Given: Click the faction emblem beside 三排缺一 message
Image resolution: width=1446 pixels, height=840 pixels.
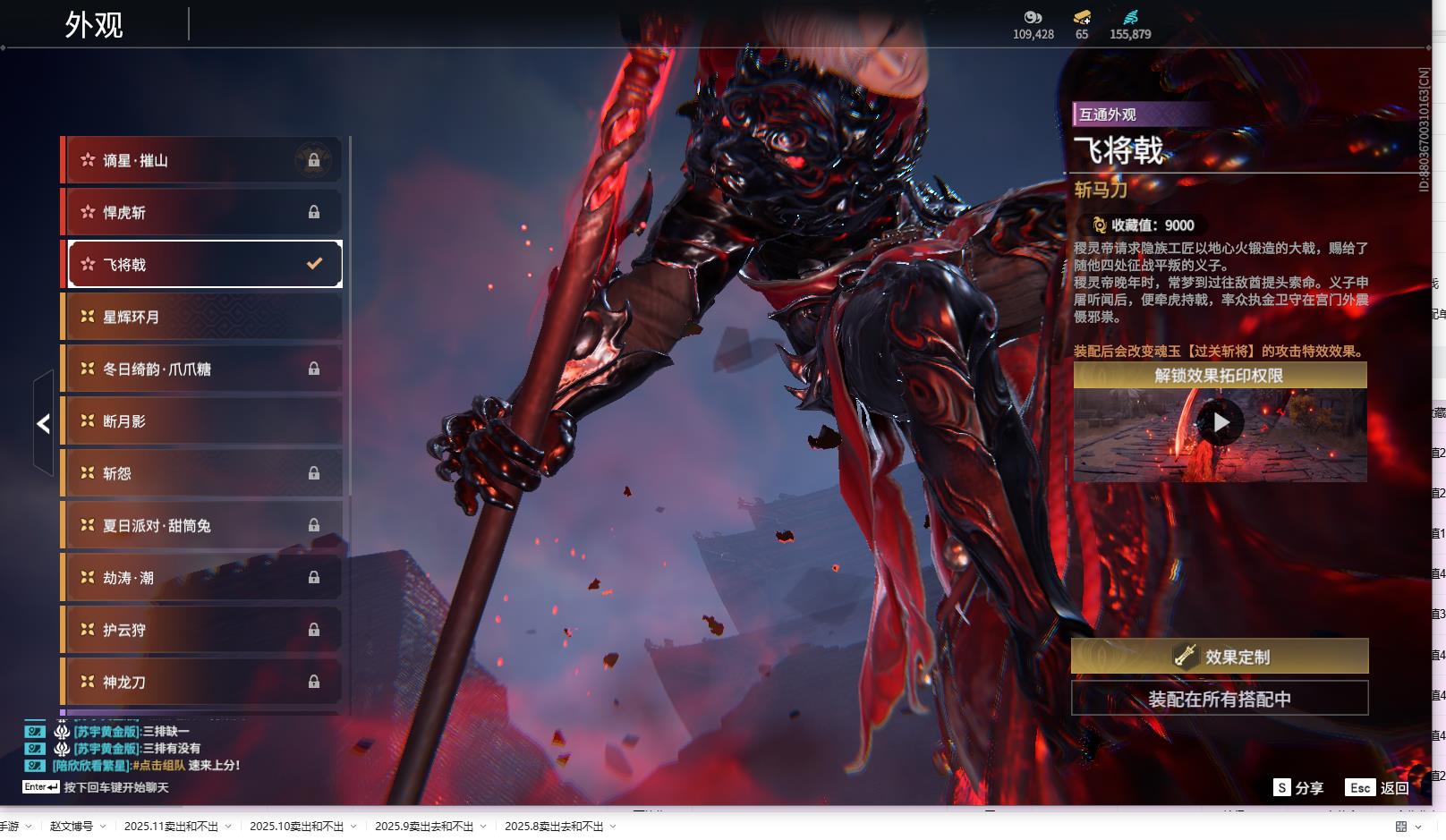Looking at the screenshot, I should point(62,732).
